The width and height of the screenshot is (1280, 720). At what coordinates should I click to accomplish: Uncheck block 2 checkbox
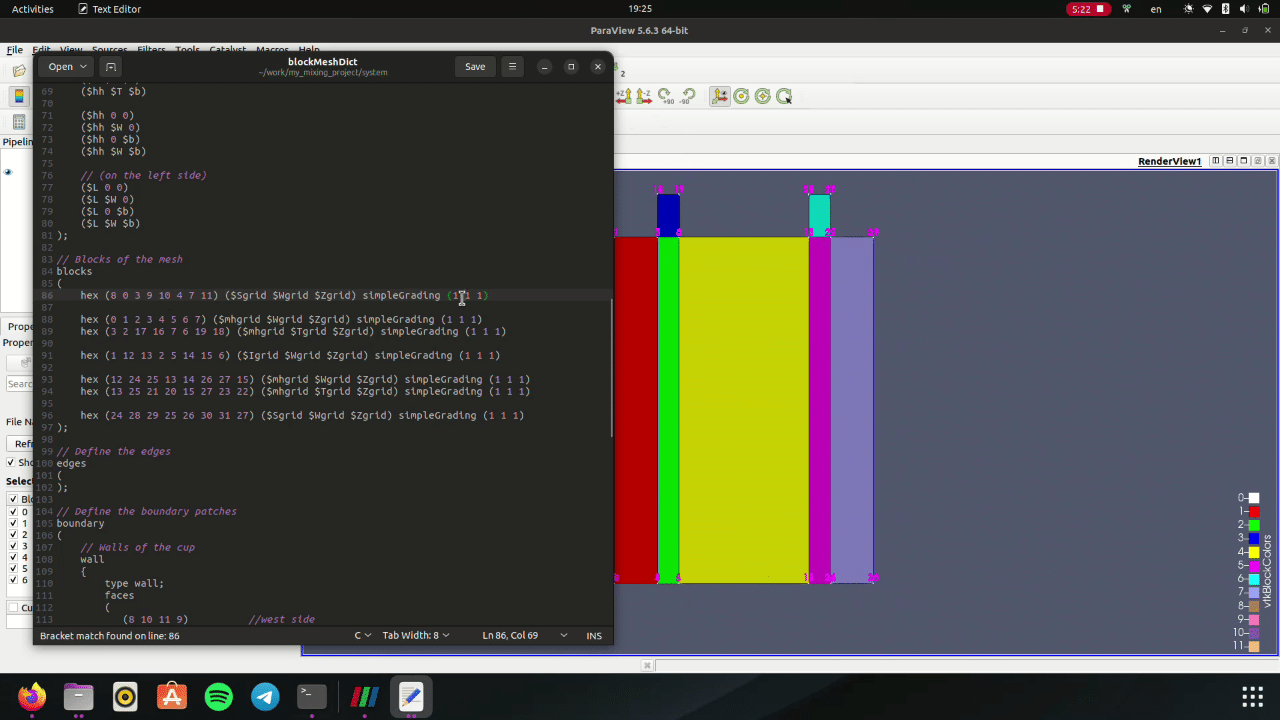tap(13, 535)
